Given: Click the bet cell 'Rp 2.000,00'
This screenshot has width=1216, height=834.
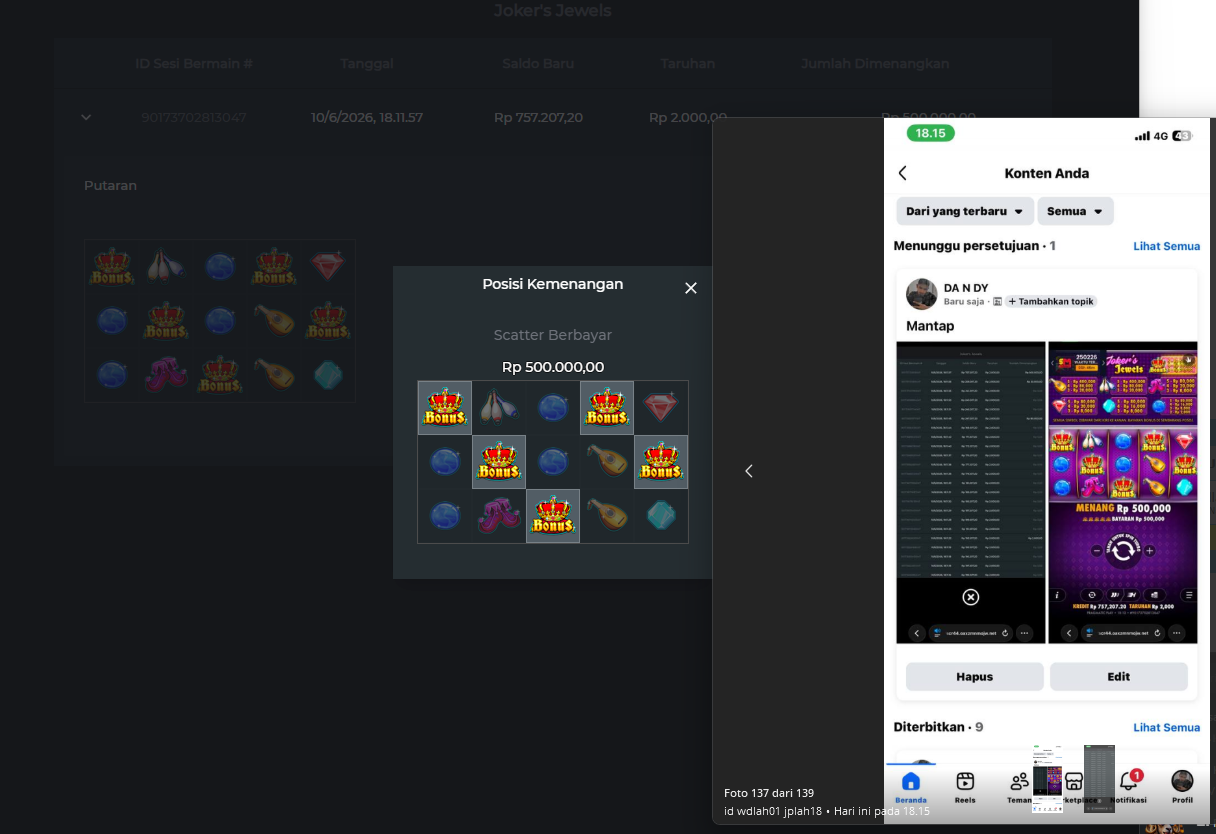Looking at the screenshot, I should point(687,117).
